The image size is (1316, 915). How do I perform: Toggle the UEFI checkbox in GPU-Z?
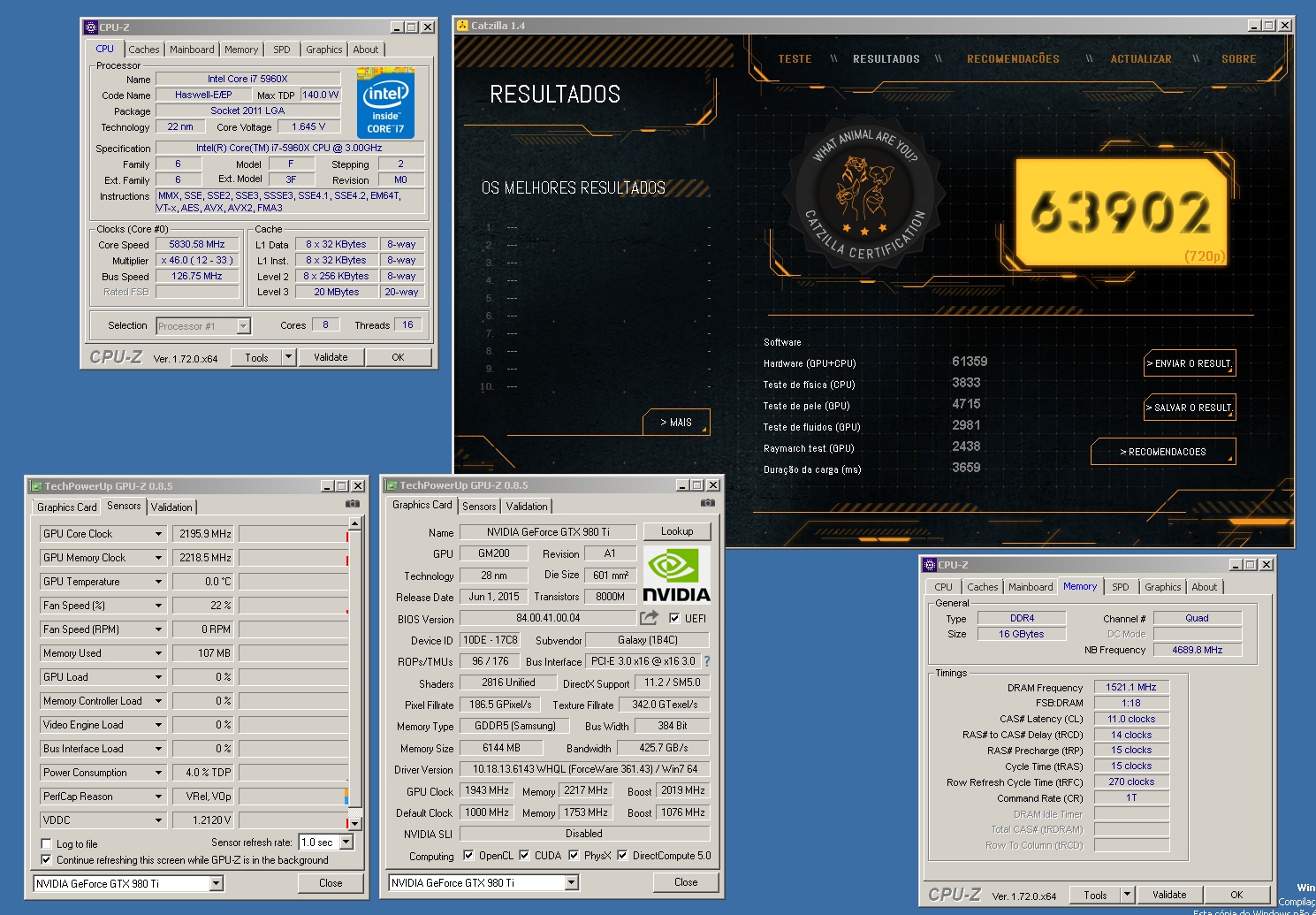[x=674, y=618]
